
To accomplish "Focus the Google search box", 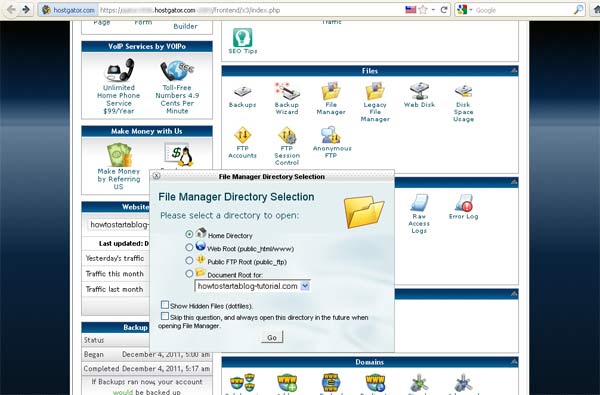I will click(x=523, y=10).
